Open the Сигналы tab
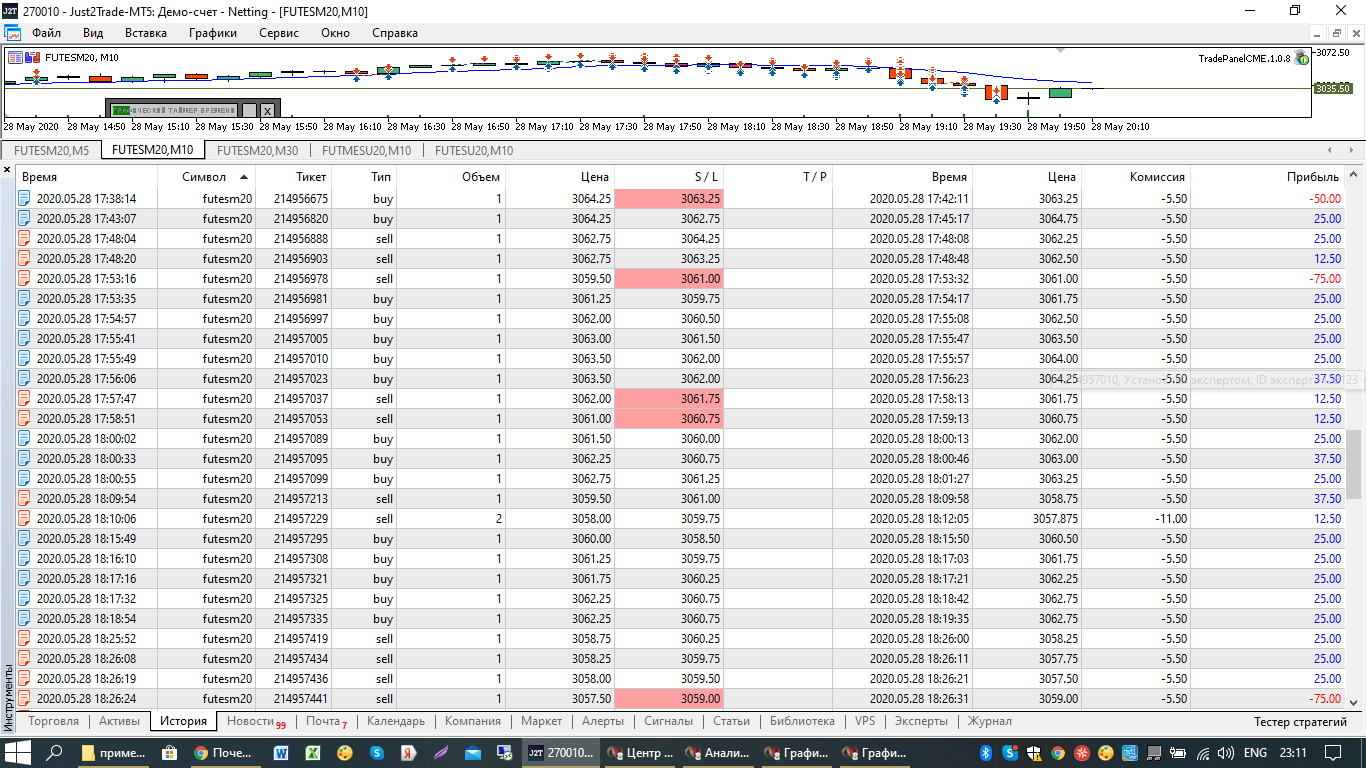This screenshot has width=1366, height=768. click(668, 721)
